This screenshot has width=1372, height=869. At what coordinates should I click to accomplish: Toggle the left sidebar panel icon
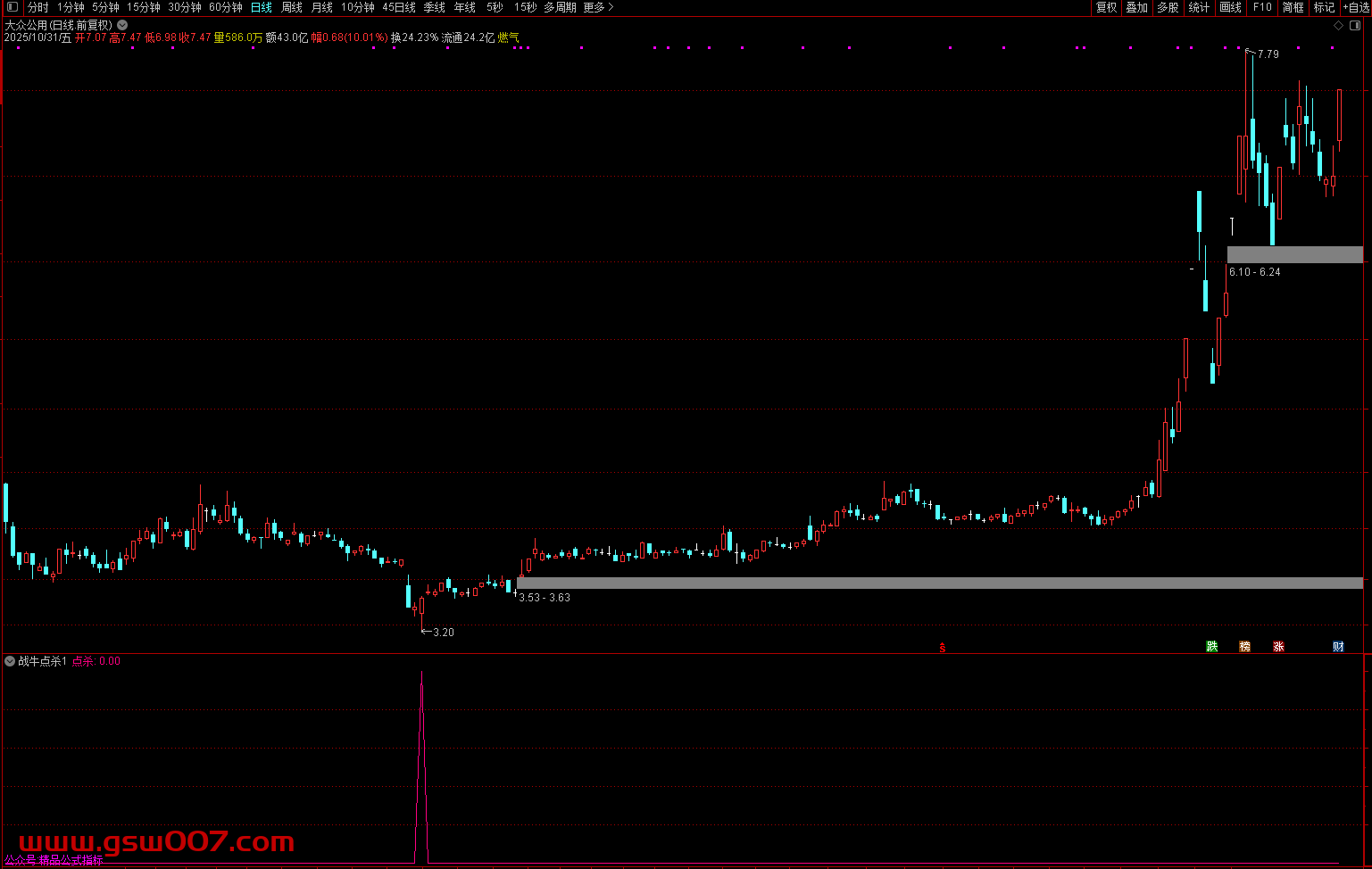(12, 7)
